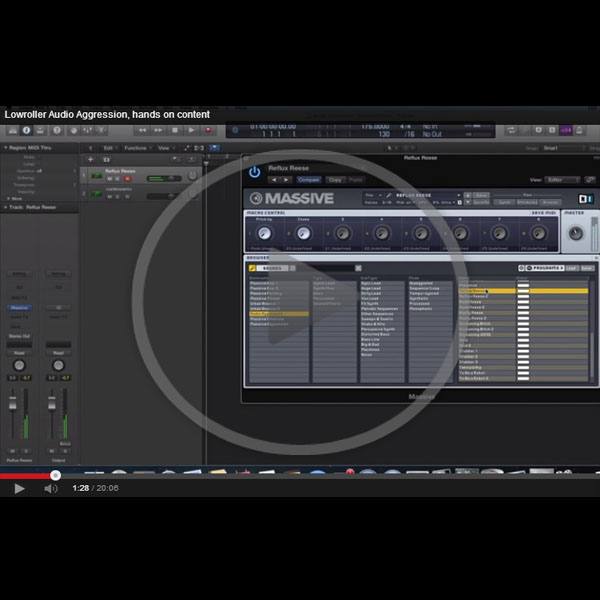600x600 pixels.
Task: Open the Smart Controls dial icon
Action: click(x=73, y=130)
